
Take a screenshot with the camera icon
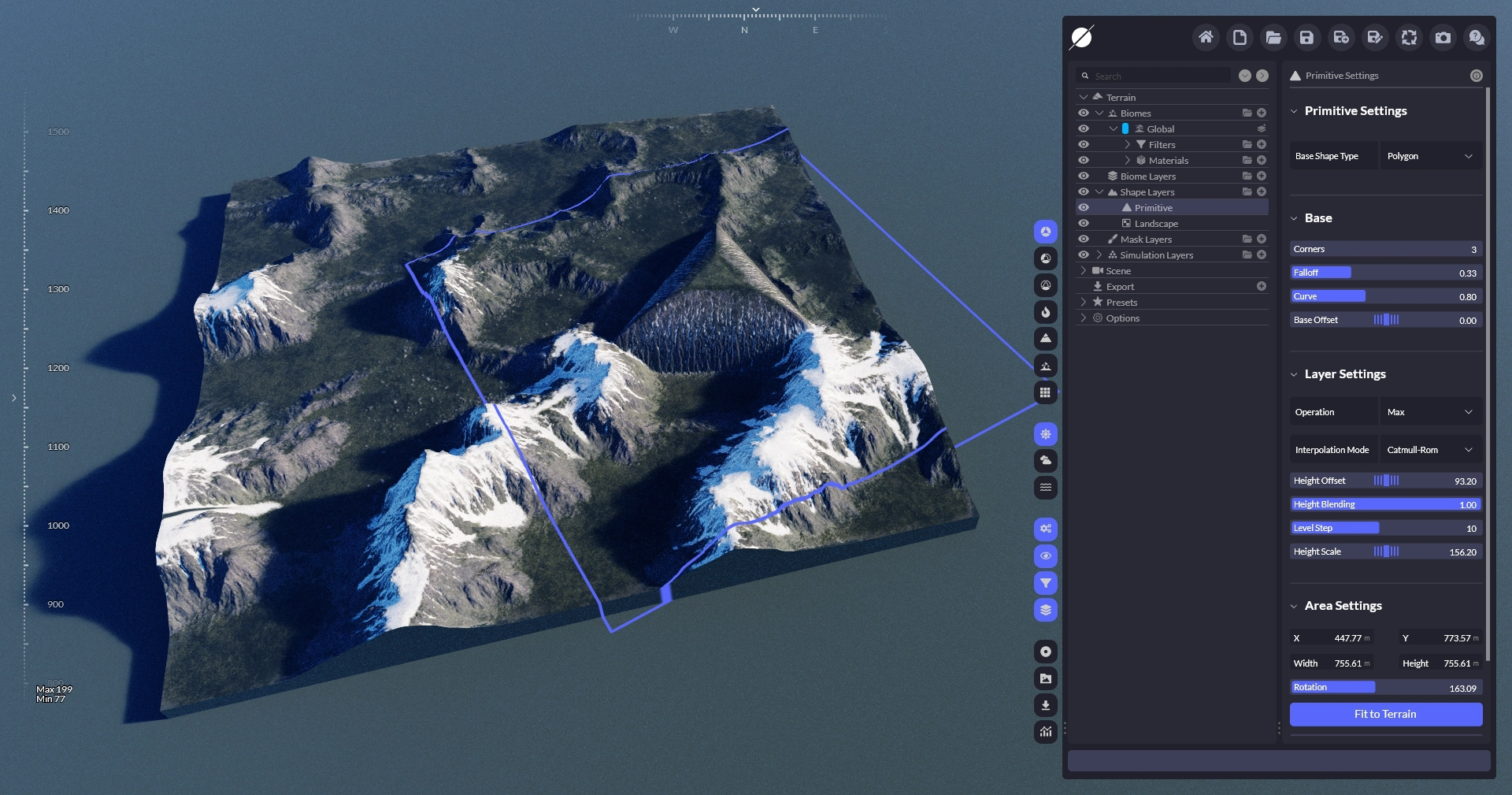(1443, 37)
